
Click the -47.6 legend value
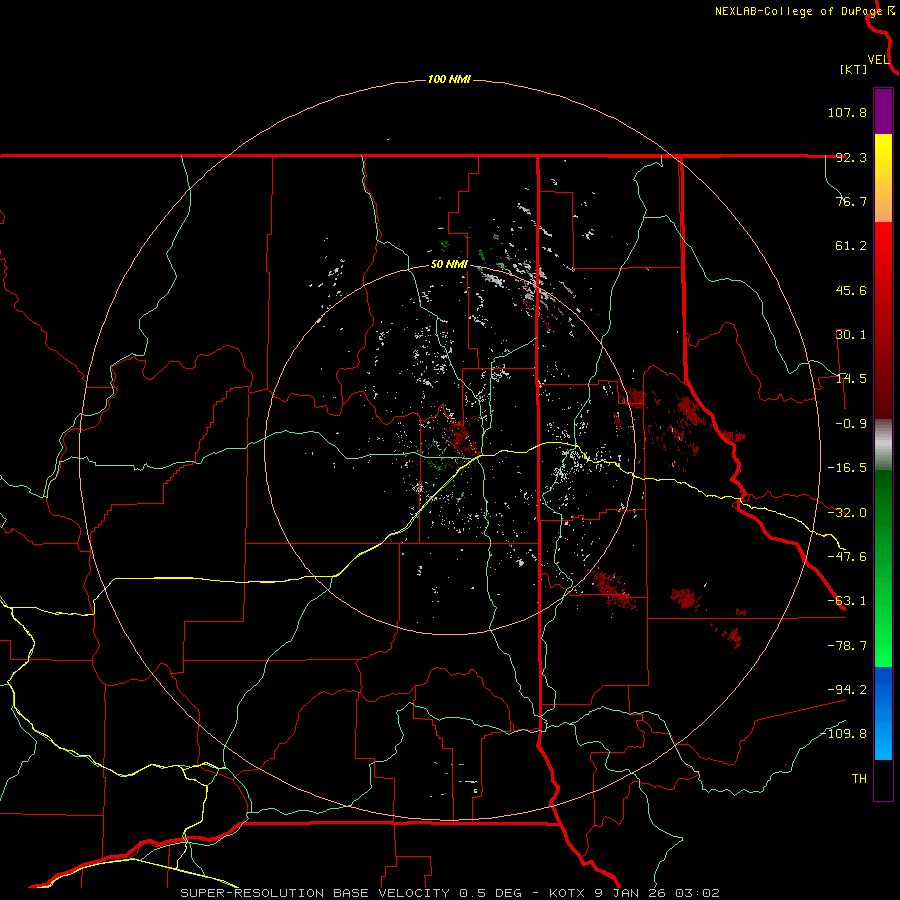click(847, 557)
